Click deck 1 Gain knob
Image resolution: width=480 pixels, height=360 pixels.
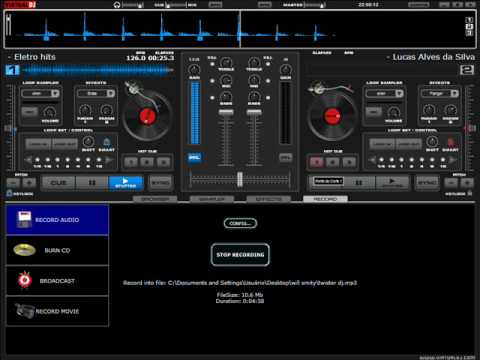click(x=194, y=69)
